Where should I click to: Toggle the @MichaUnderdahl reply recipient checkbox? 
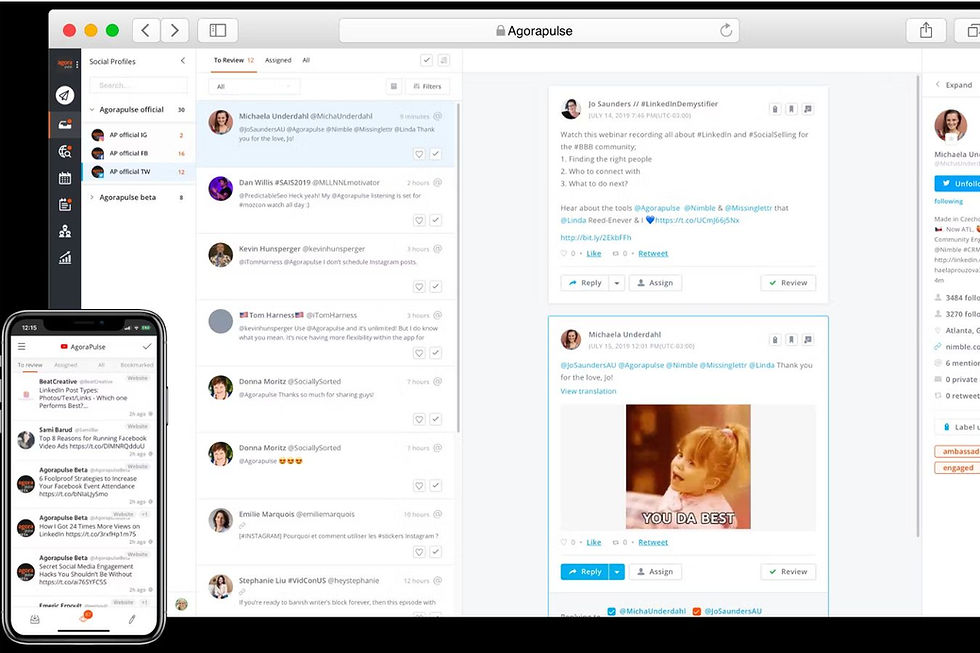click(x=612, y=611)
